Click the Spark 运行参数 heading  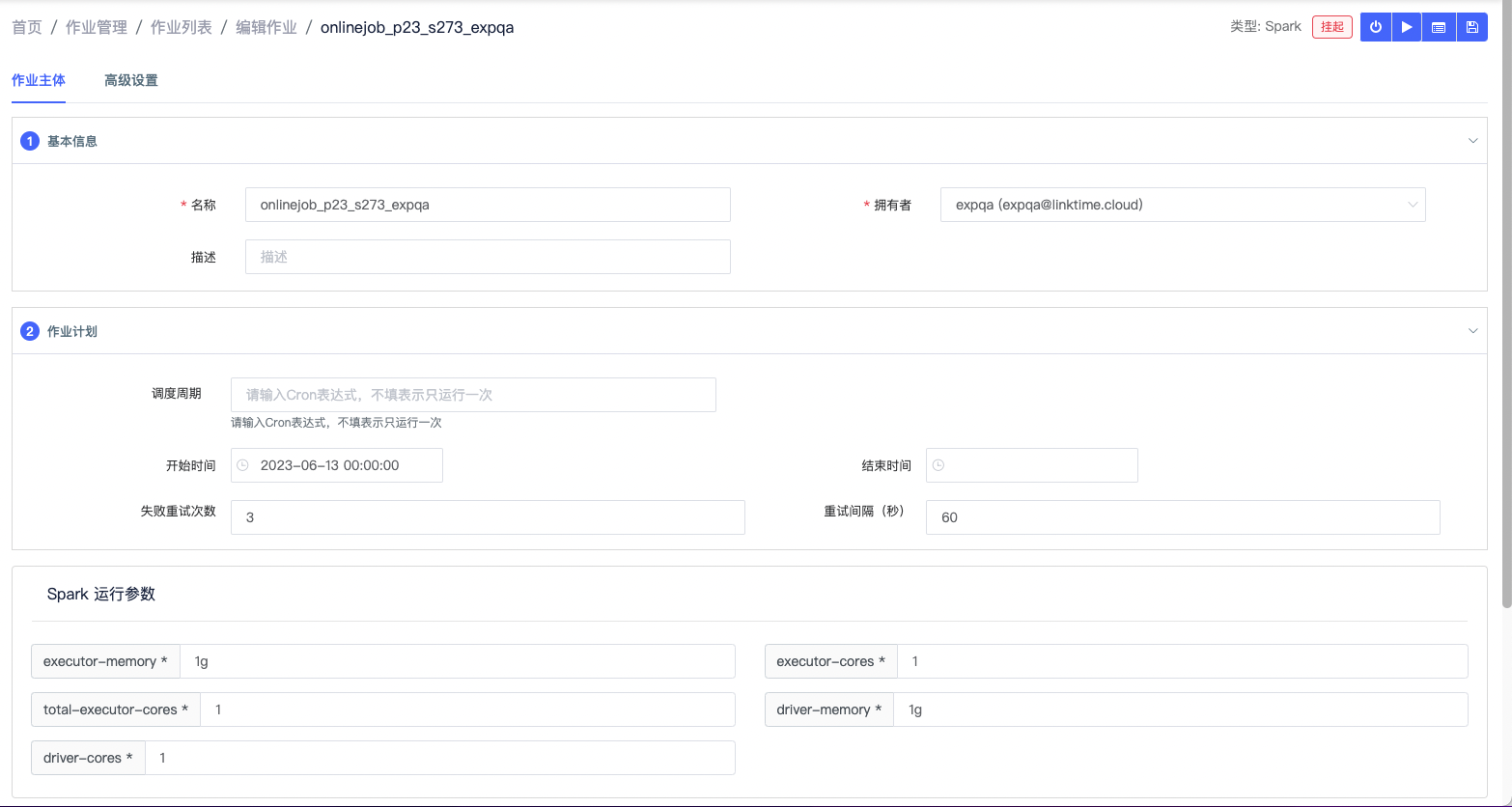[x=101, y=594]
